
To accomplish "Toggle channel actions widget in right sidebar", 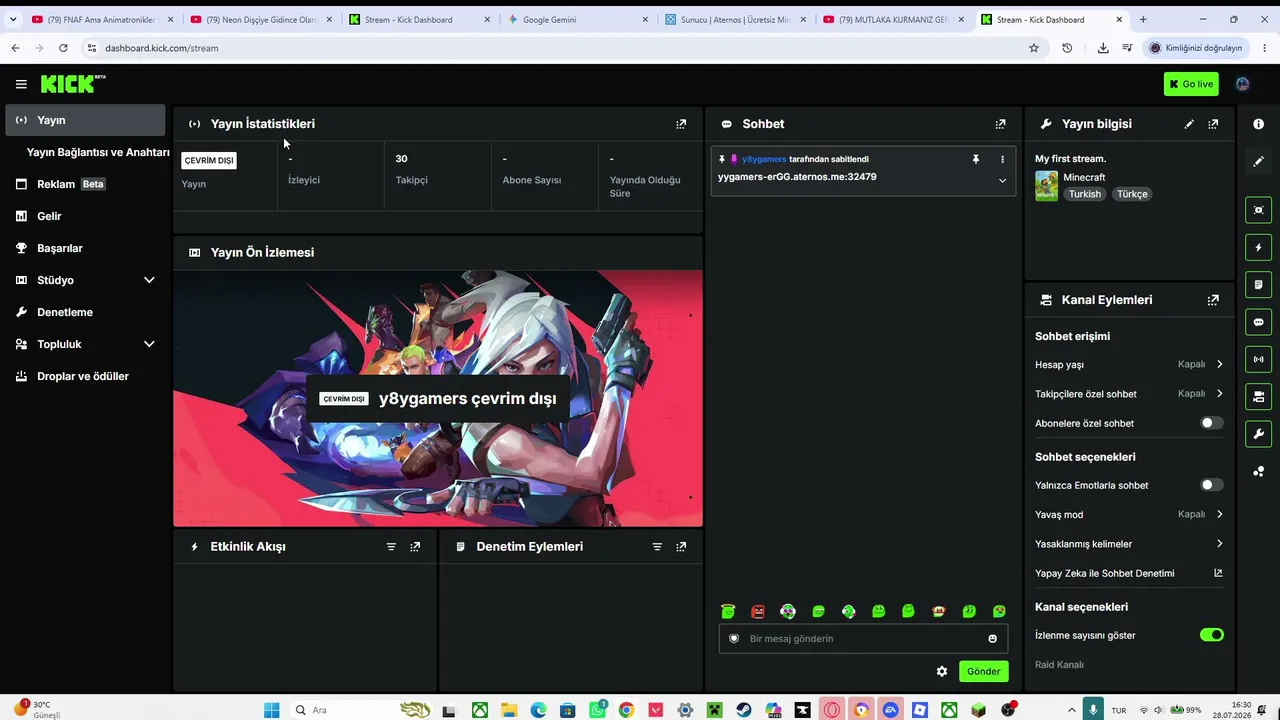I will pos(1258,397).
